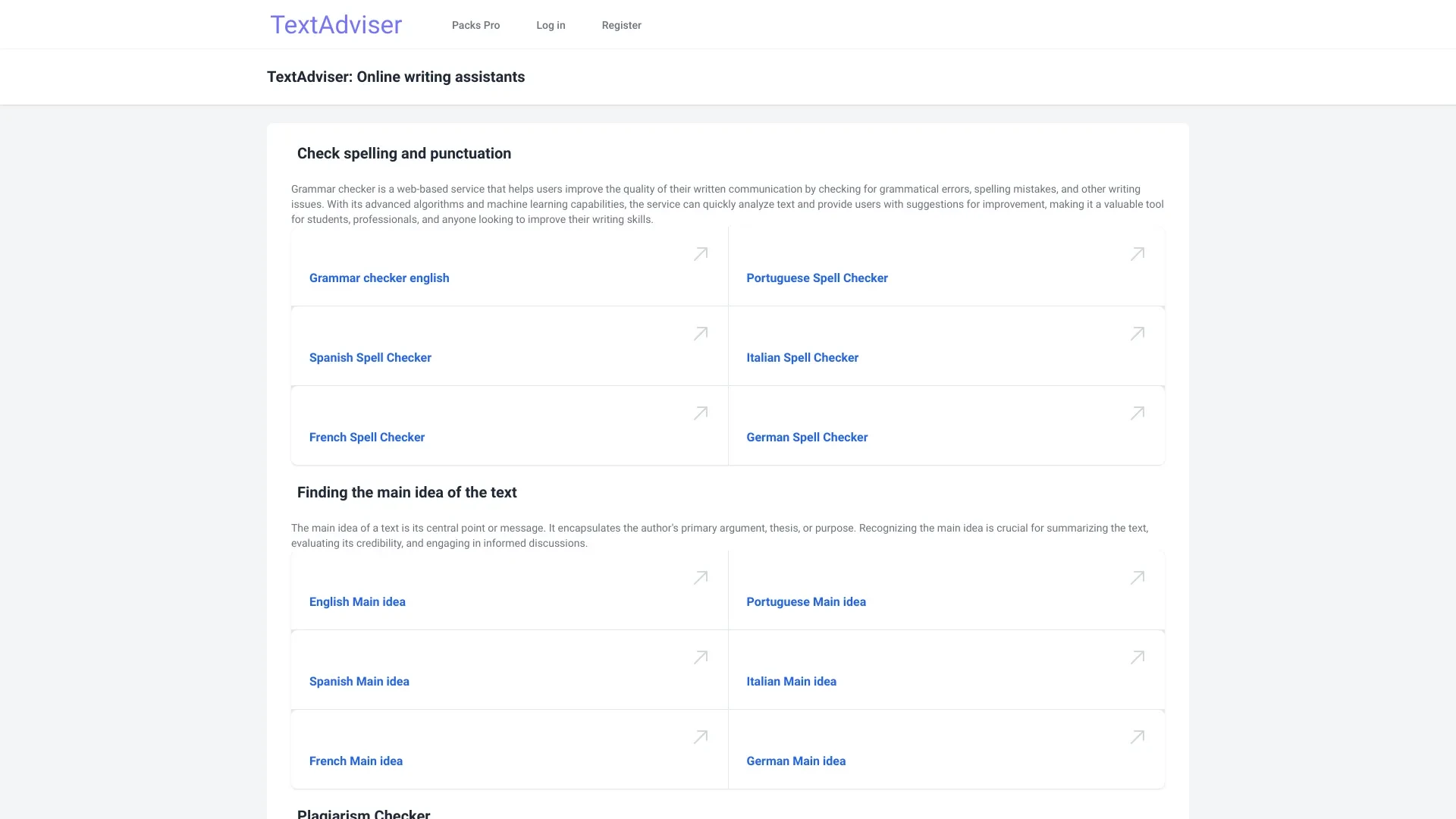Click the arrow icon for Spanish Main idea

point(701,657)
